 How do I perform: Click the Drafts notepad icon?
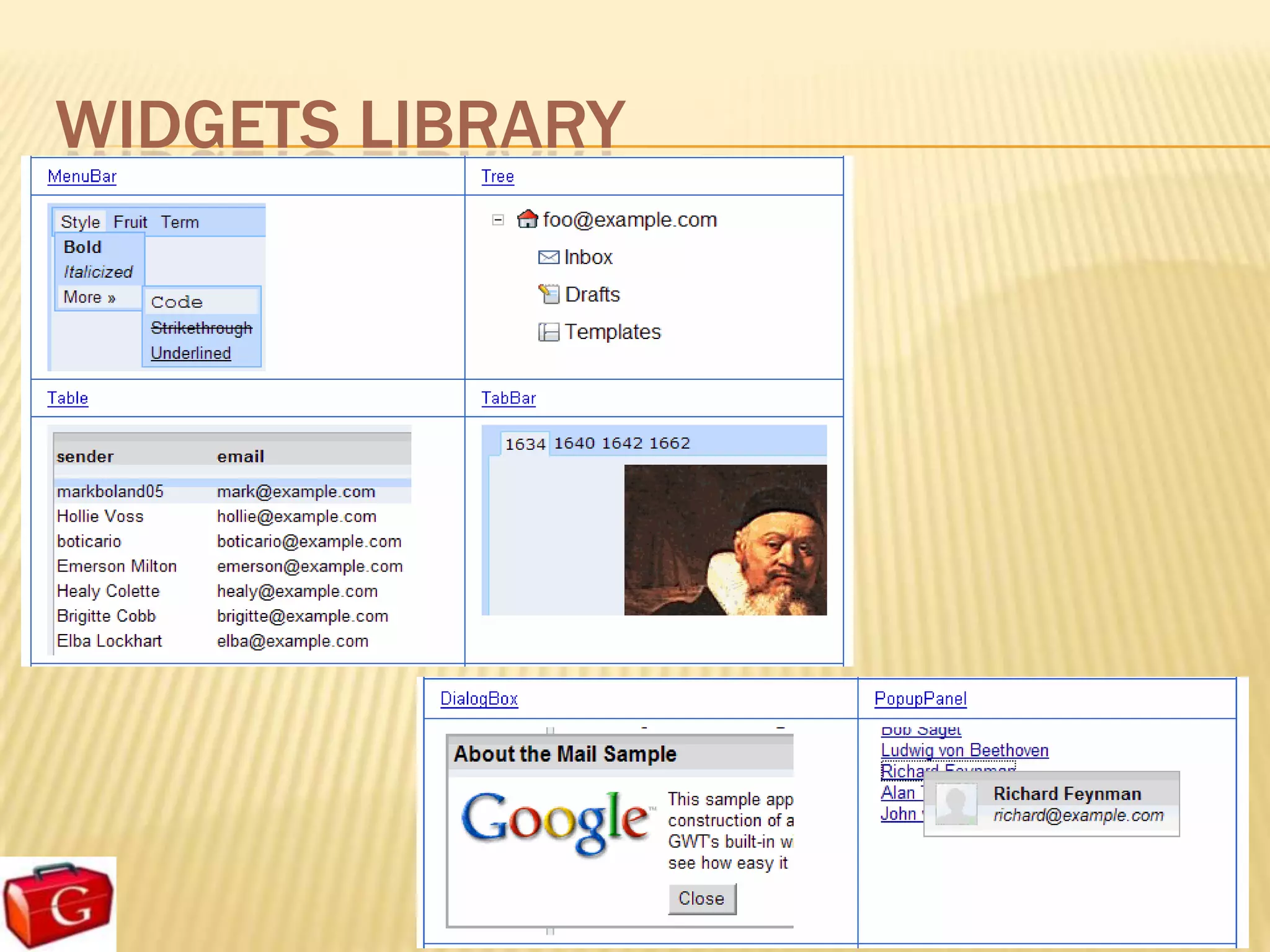pos(549,294)
